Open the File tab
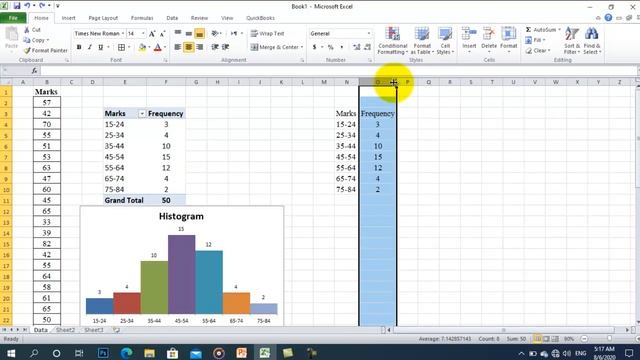 click(13, 18)
